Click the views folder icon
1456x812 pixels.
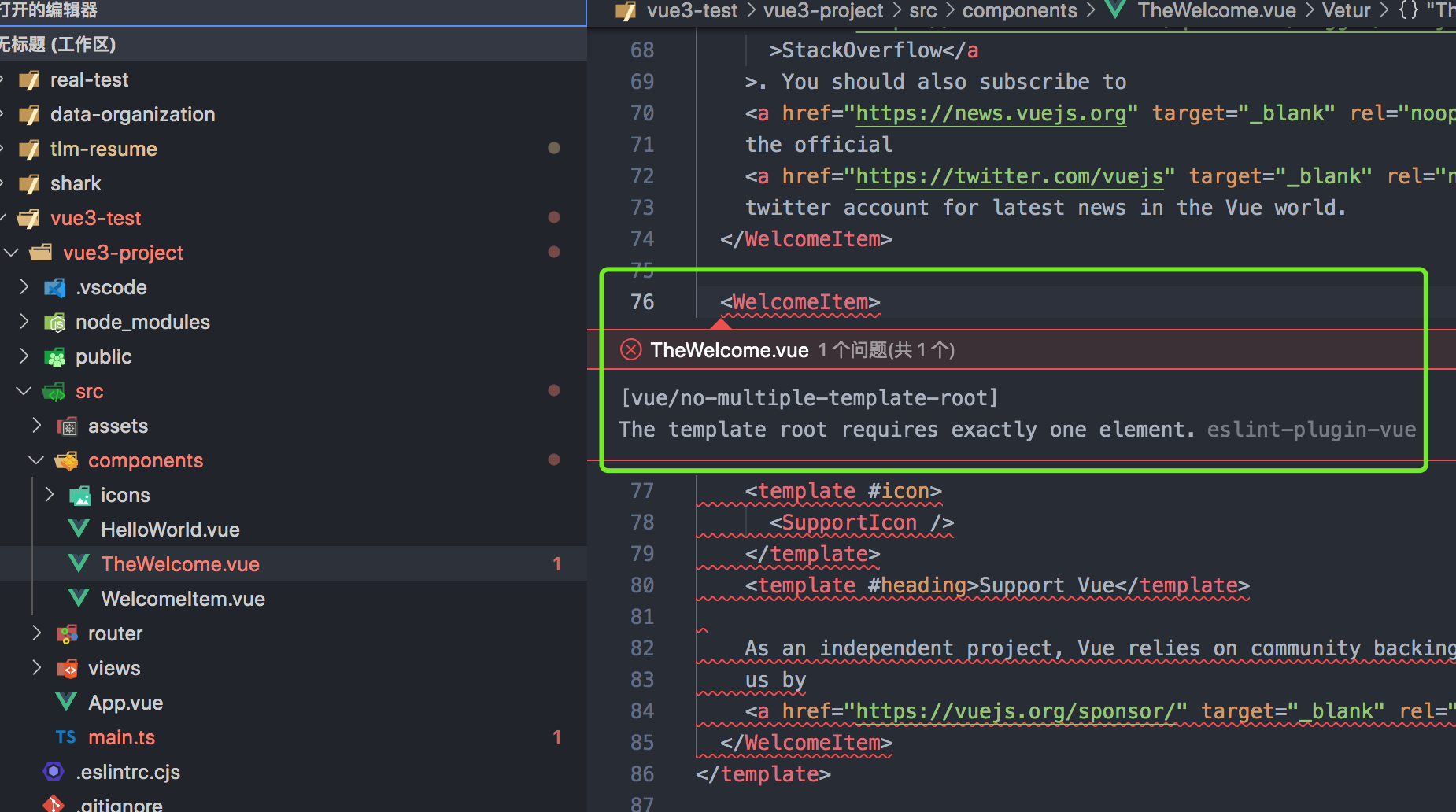point(67,669)
